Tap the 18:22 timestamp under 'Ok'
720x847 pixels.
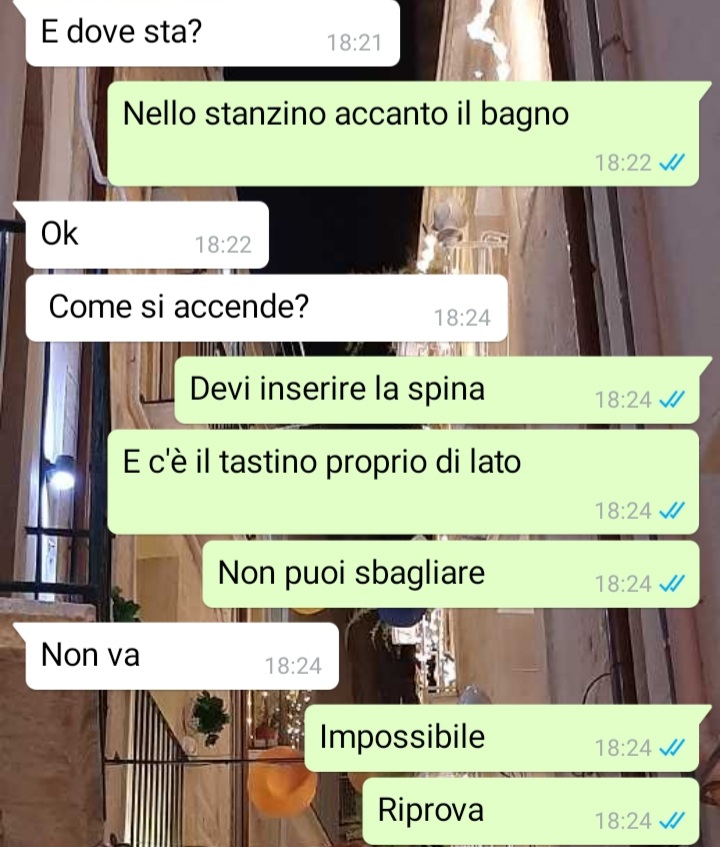tap(223, 245)
